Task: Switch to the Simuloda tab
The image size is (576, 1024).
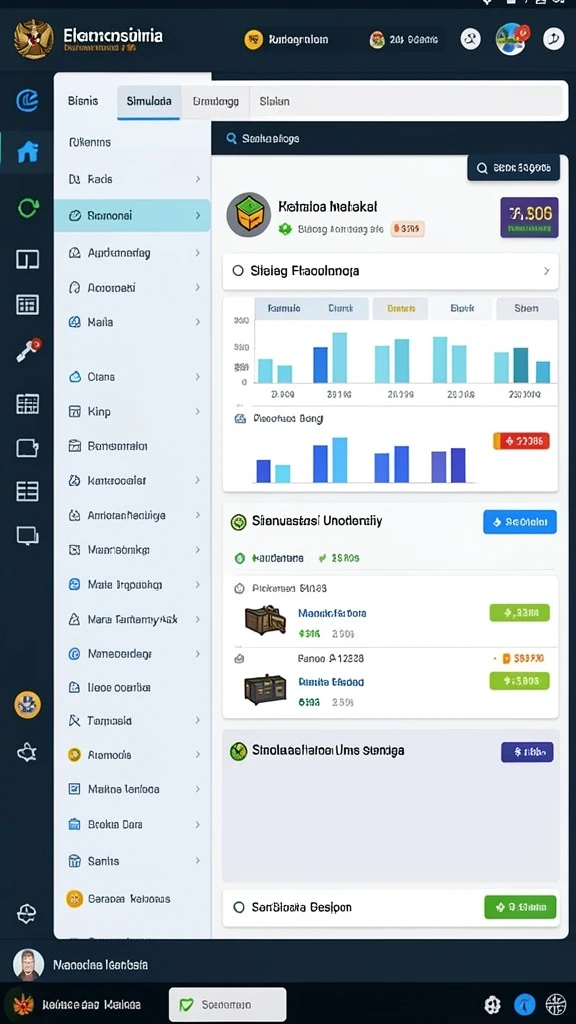Action: [x=149, y=101]
